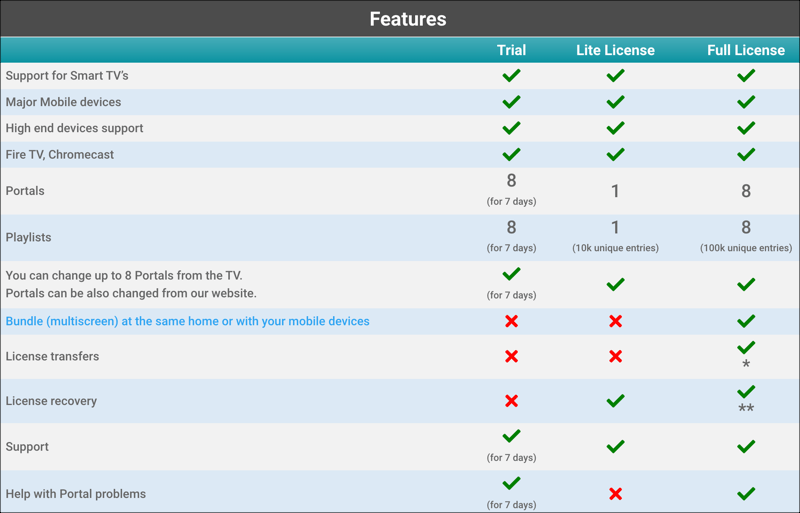Click the Full License checkmark for Bundle multiscreen
The height and width of the screenshot is (513, 800).
click(x=746, y=321)
